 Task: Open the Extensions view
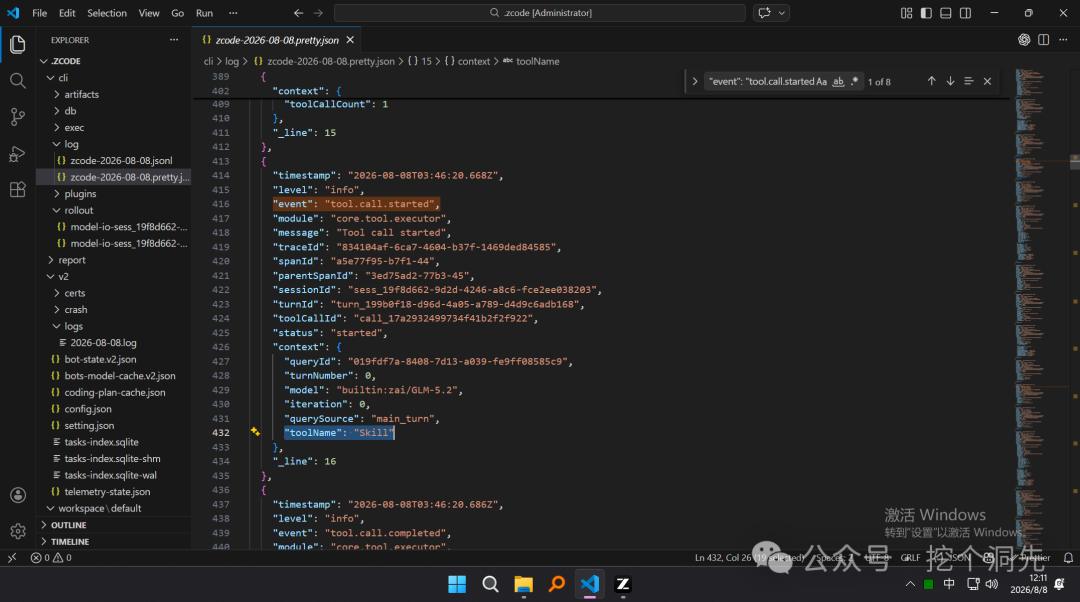18,189
